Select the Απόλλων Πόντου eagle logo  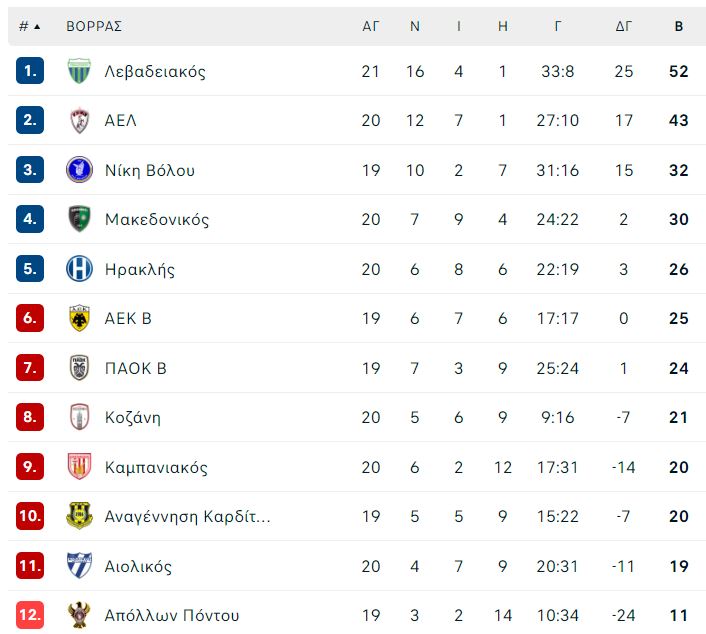(x=79, y=615)
